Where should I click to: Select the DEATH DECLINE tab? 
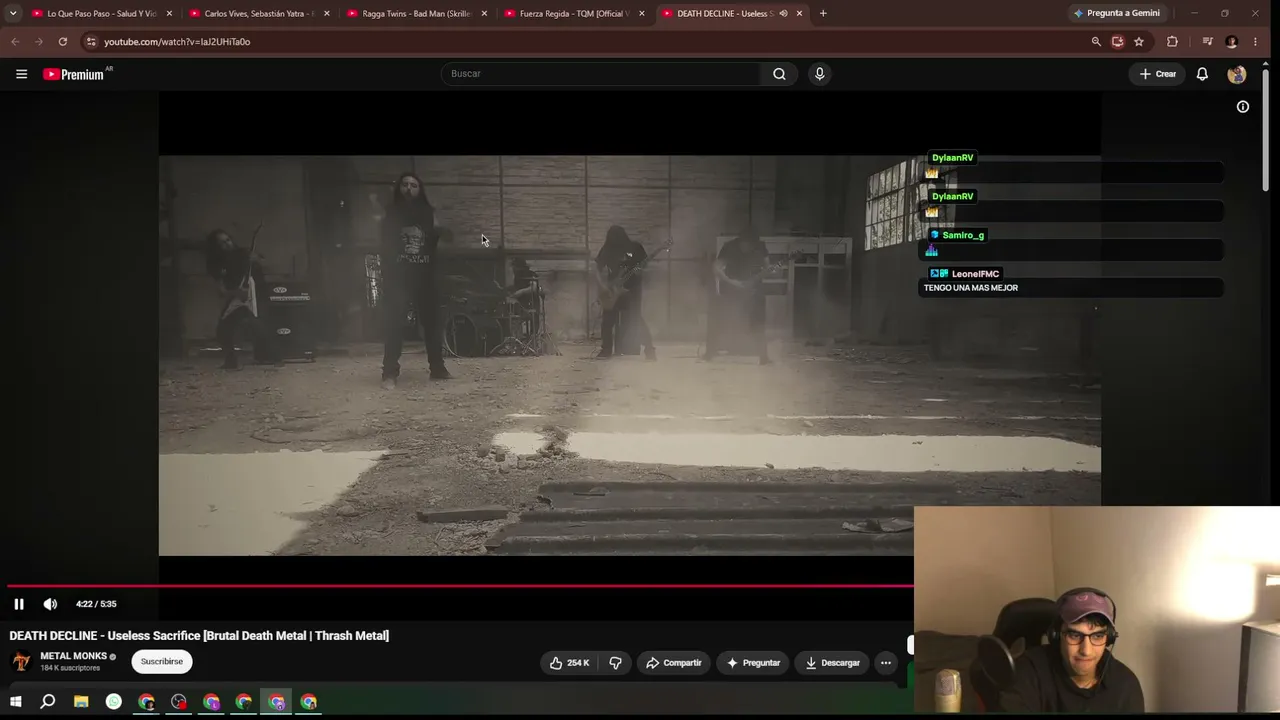click(731, 14)
